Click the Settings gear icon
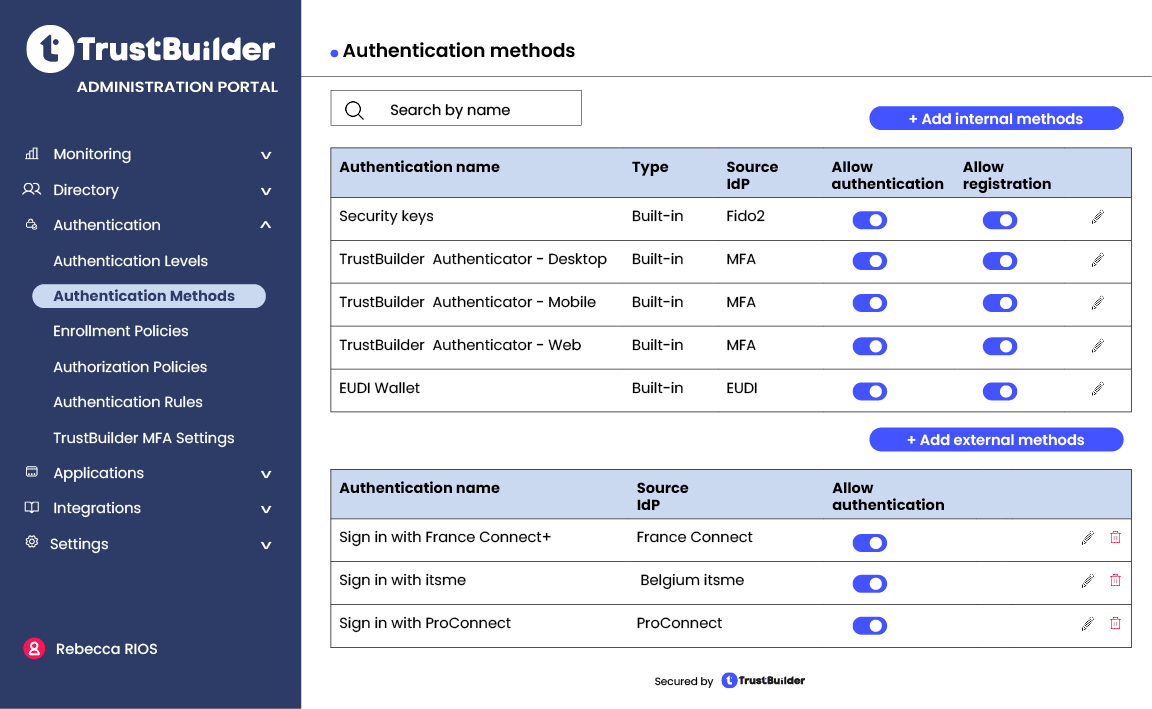The image size is (1152, 709). [x=32, y=541]
